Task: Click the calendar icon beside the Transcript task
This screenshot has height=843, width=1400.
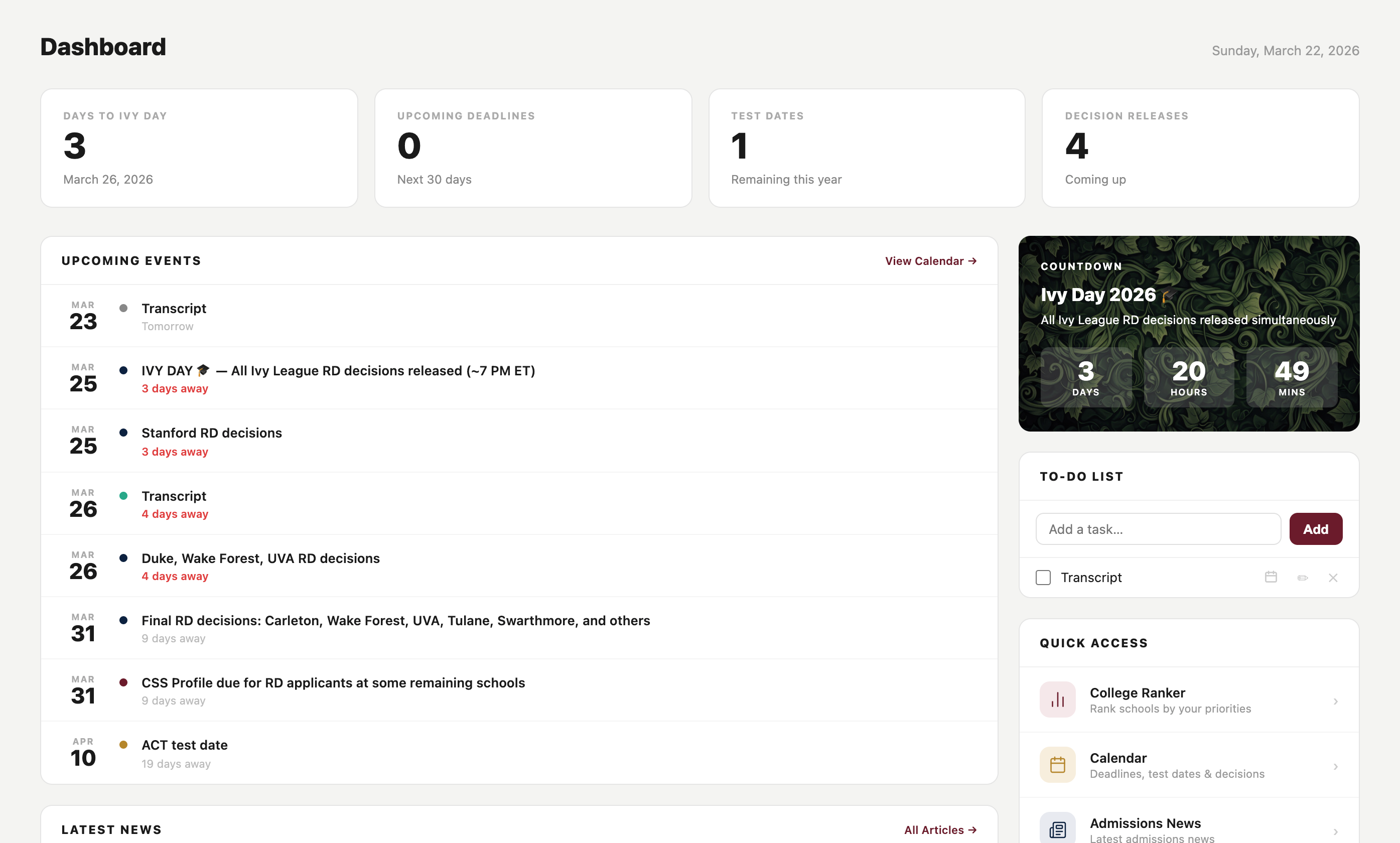Action: (1271, 577)
